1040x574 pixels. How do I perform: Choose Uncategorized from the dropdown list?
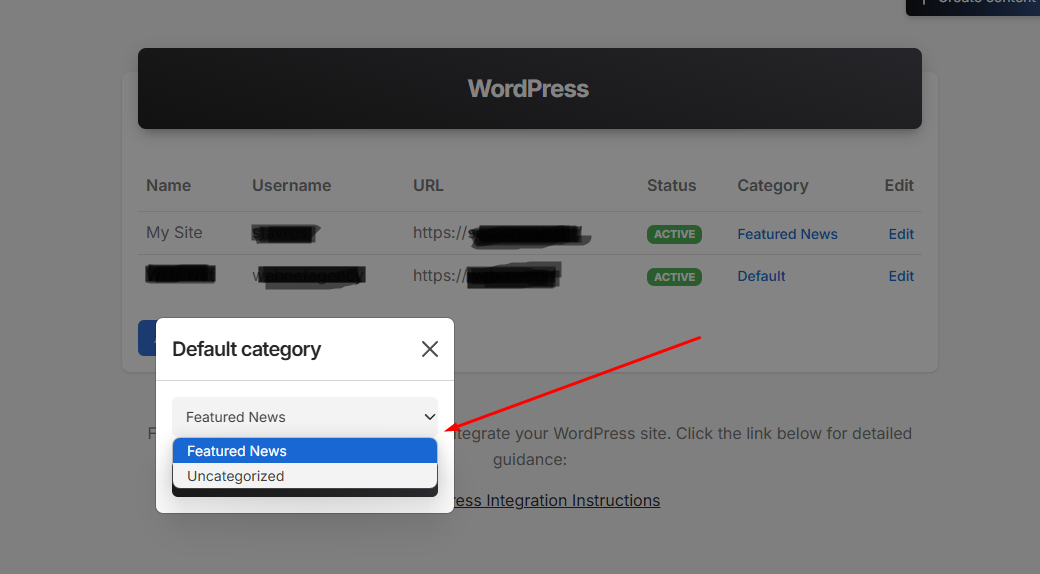[x=305, y=476]
